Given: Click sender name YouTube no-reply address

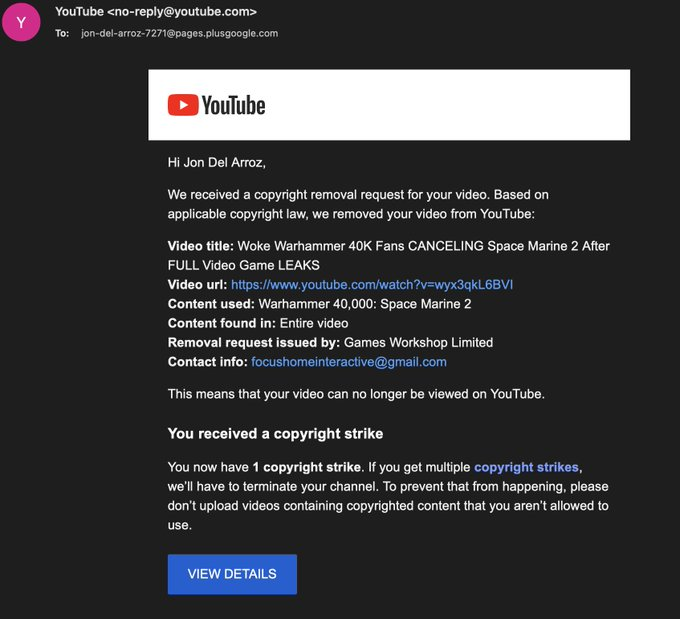Looking at the screenshot, I should point(156,12).
